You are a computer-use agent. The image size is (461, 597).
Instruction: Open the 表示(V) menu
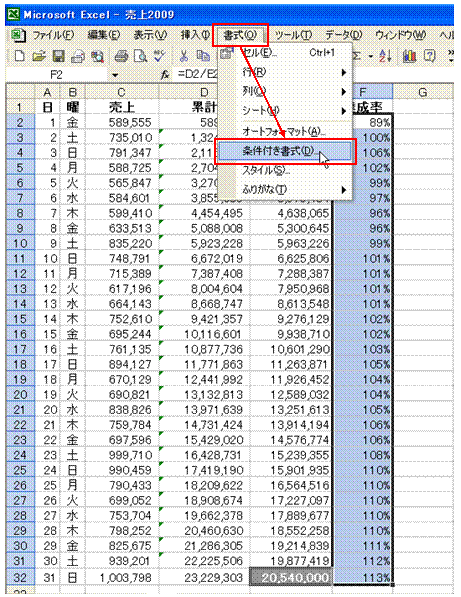pyautogui.click(x=150, y=35)
